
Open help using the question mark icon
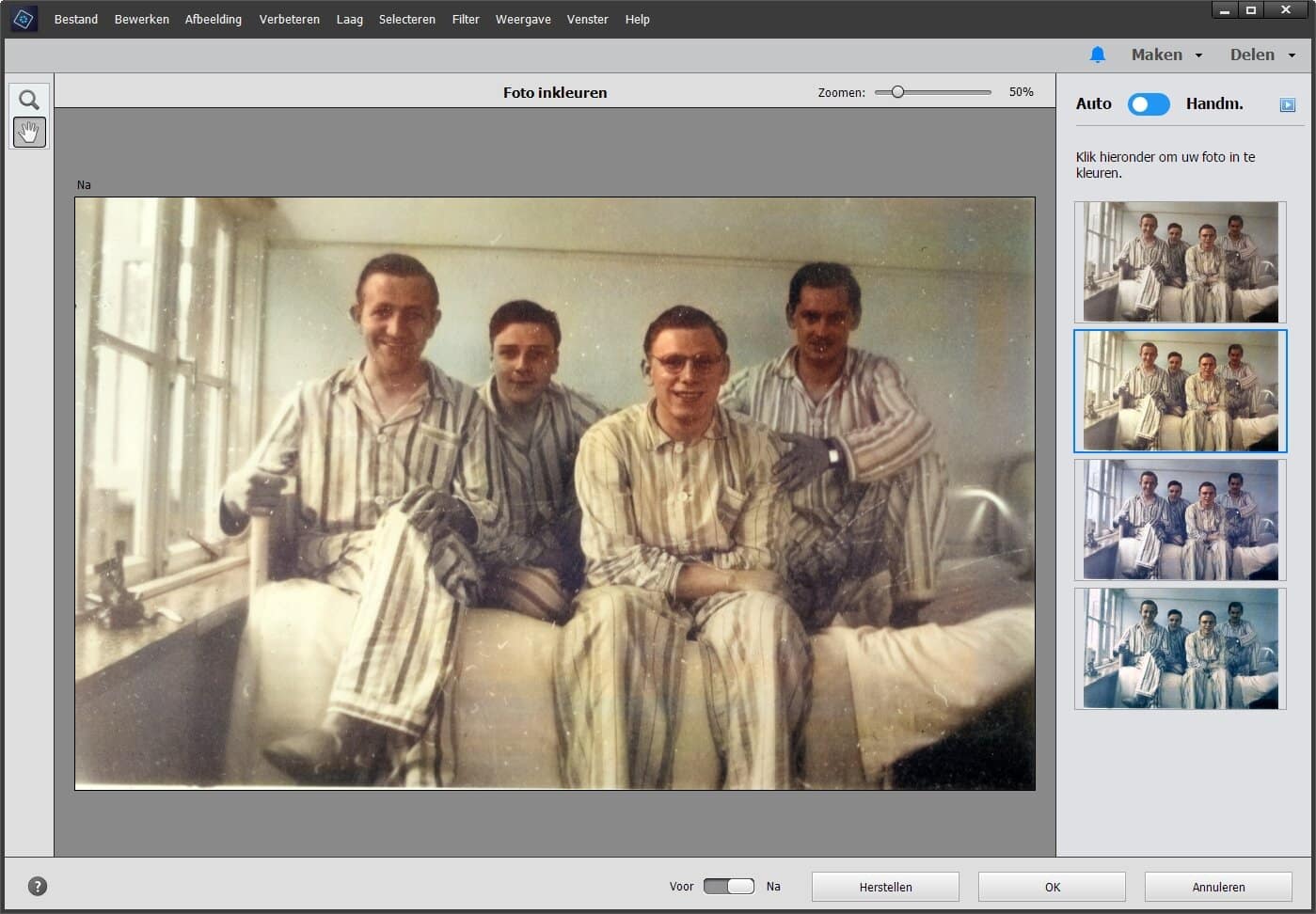point(37,885)
